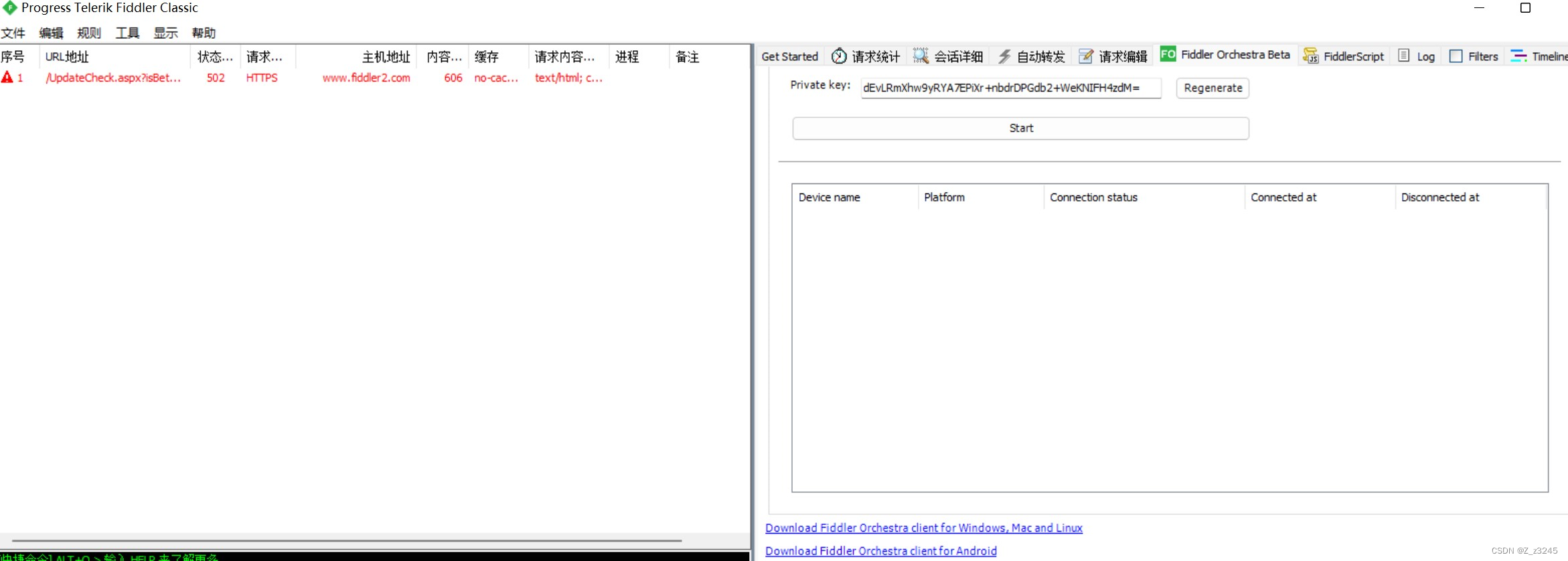This screenshot has height=561, width=1568.
Task: Click the 进程 column header
Action: (639, 57)
